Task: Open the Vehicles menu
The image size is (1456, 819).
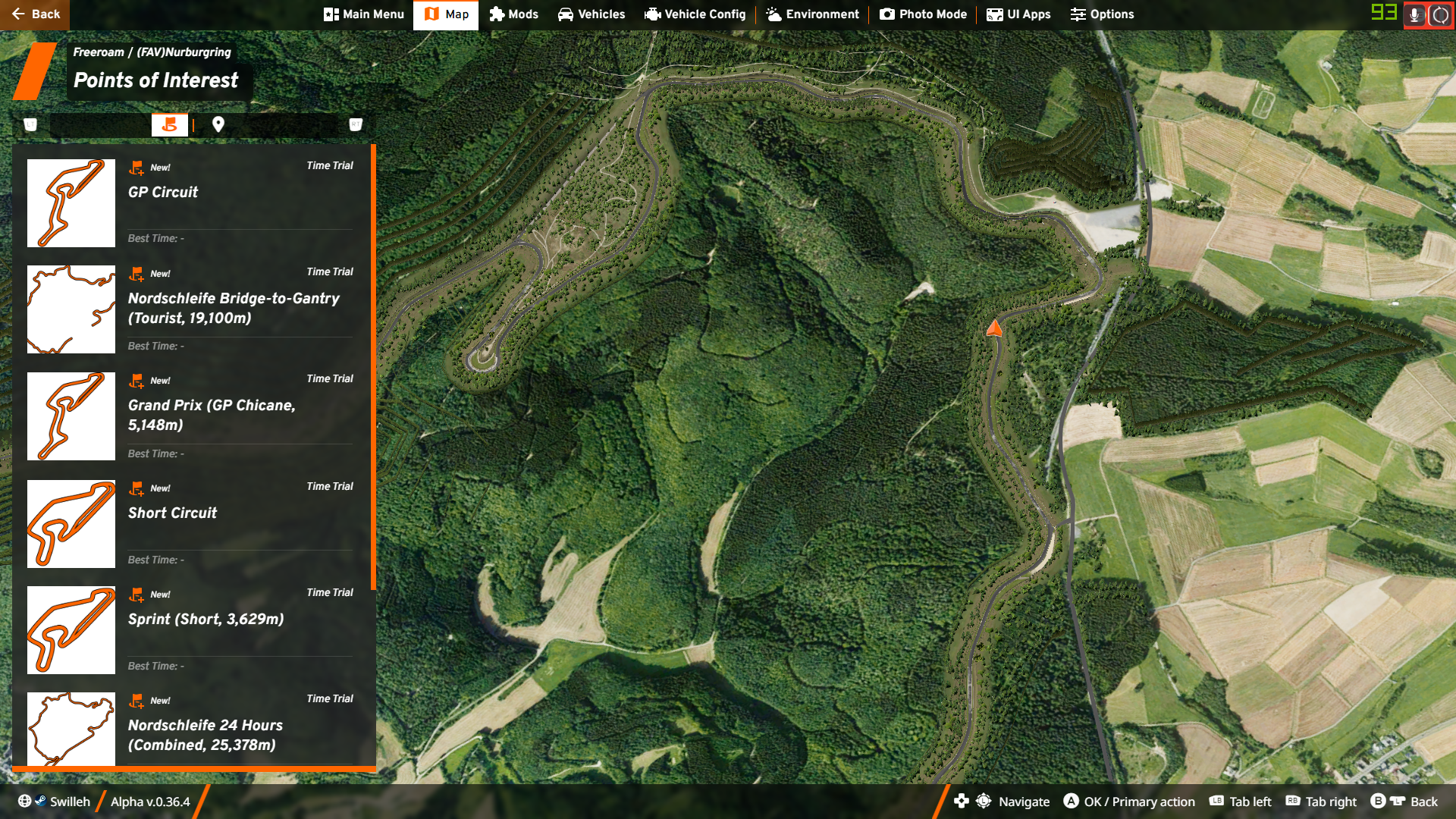Action: click(591, 14)
